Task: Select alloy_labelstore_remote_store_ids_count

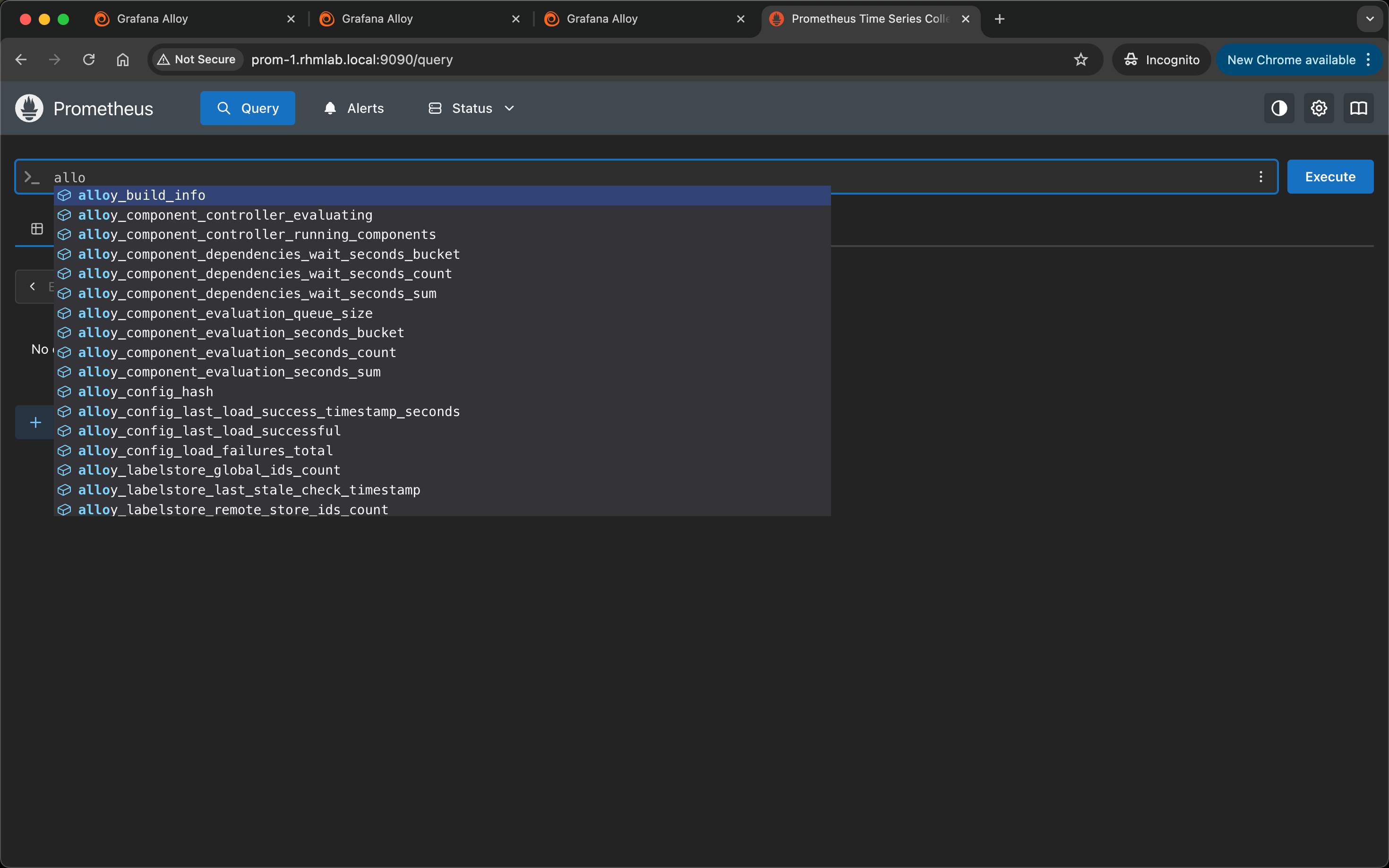Action: [442, 508]
